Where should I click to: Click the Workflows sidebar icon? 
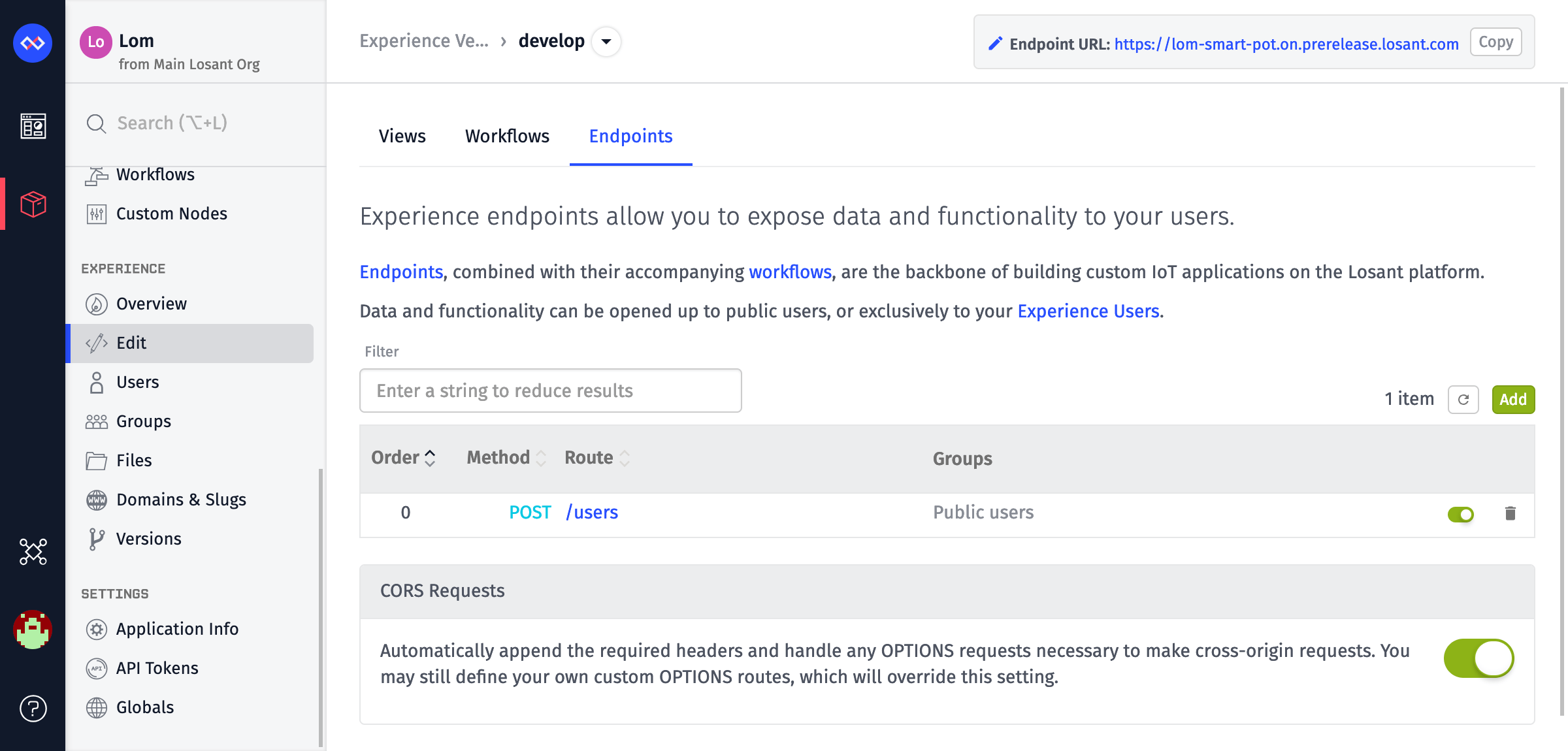click(96, 176)
